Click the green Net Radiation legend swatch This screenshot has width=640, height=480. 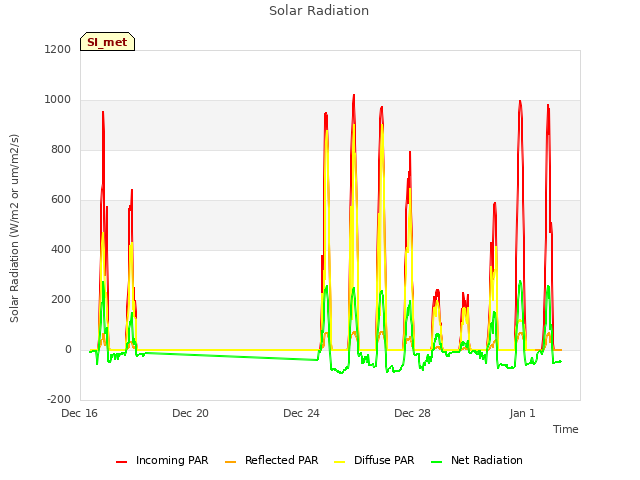click(x=436, y=462)
